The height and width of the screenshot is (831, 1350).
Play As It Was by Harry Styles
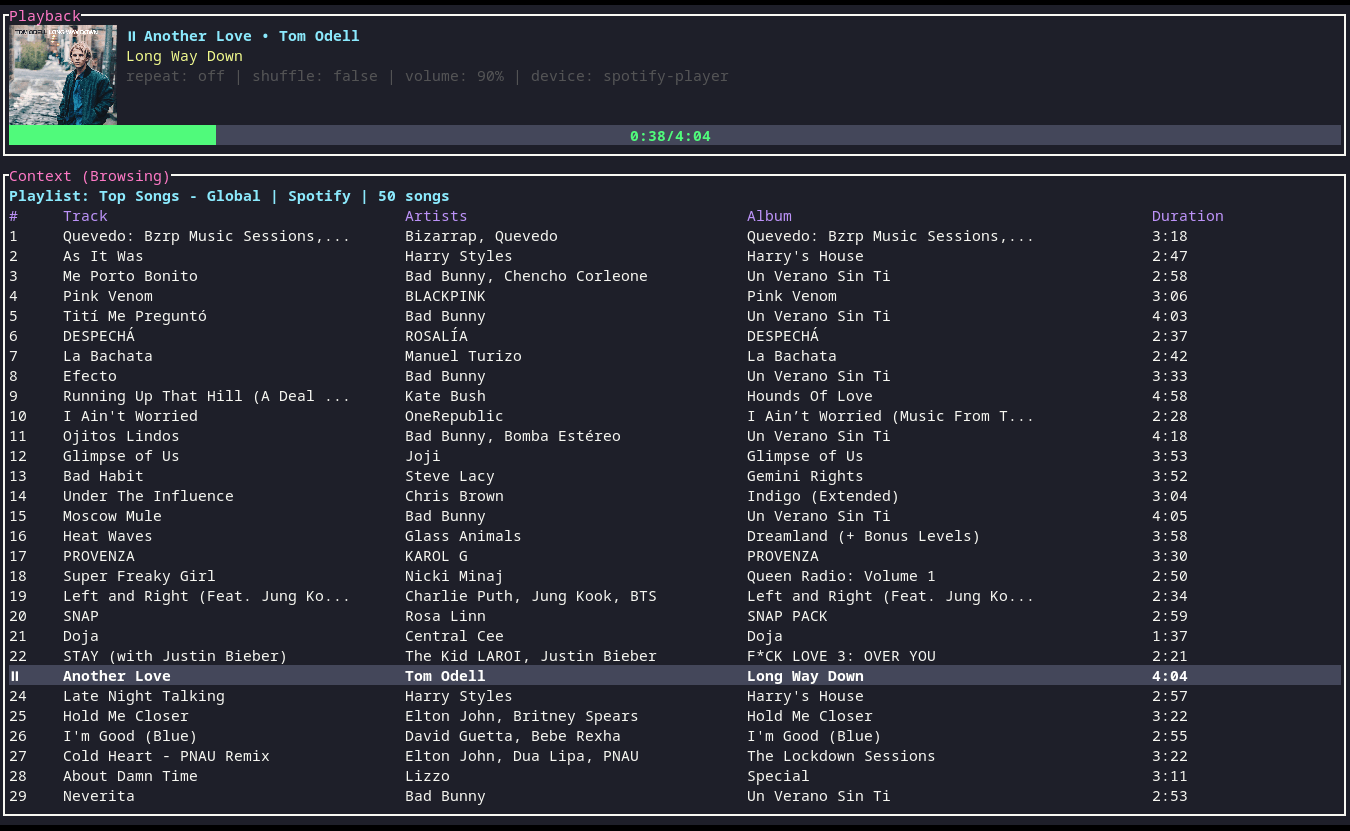(104, 256)
